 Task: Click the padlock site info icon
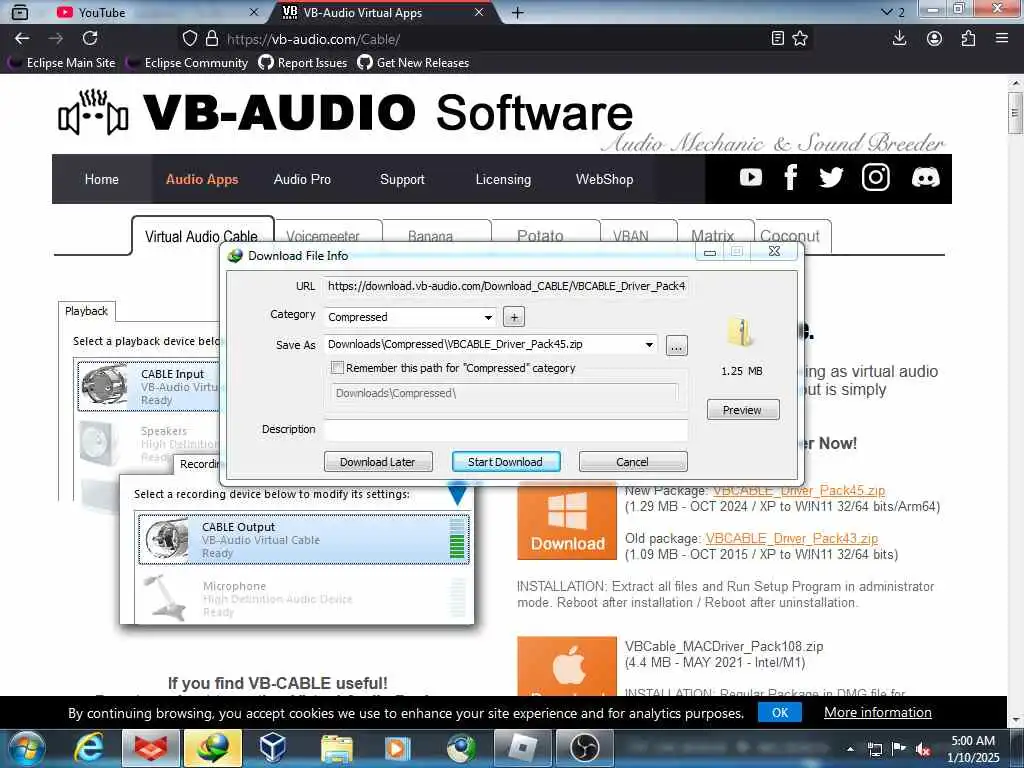[x=212, y=39]
